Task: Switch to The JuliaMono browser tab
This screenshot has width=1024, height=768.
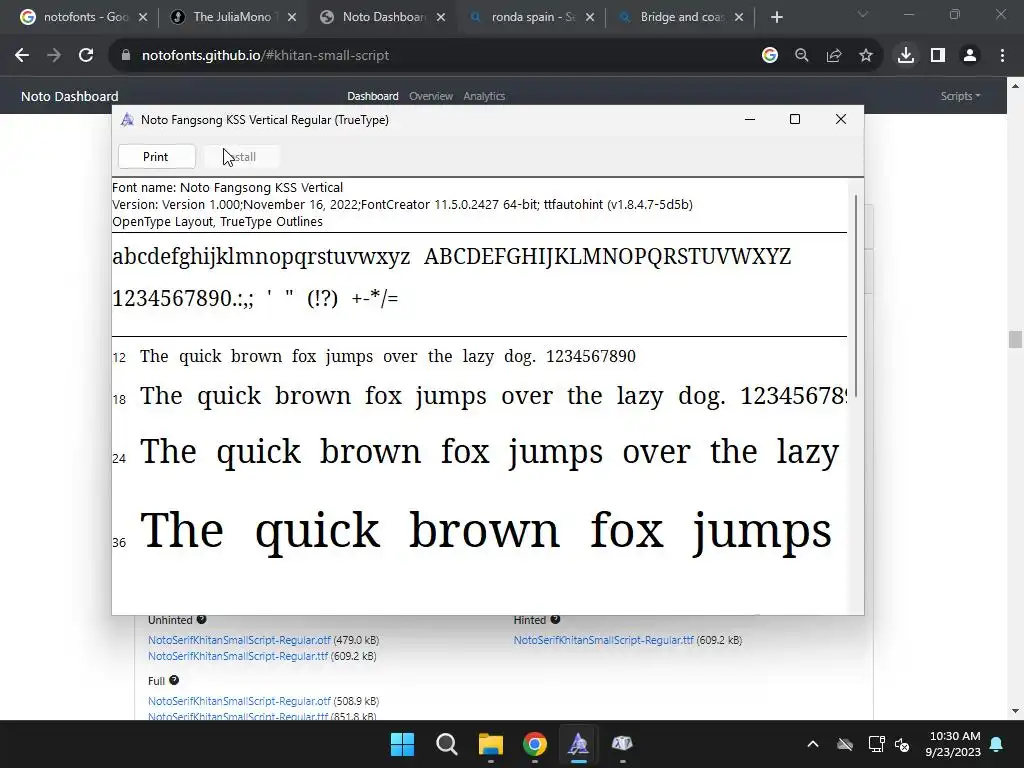Action: pos(232,17)
